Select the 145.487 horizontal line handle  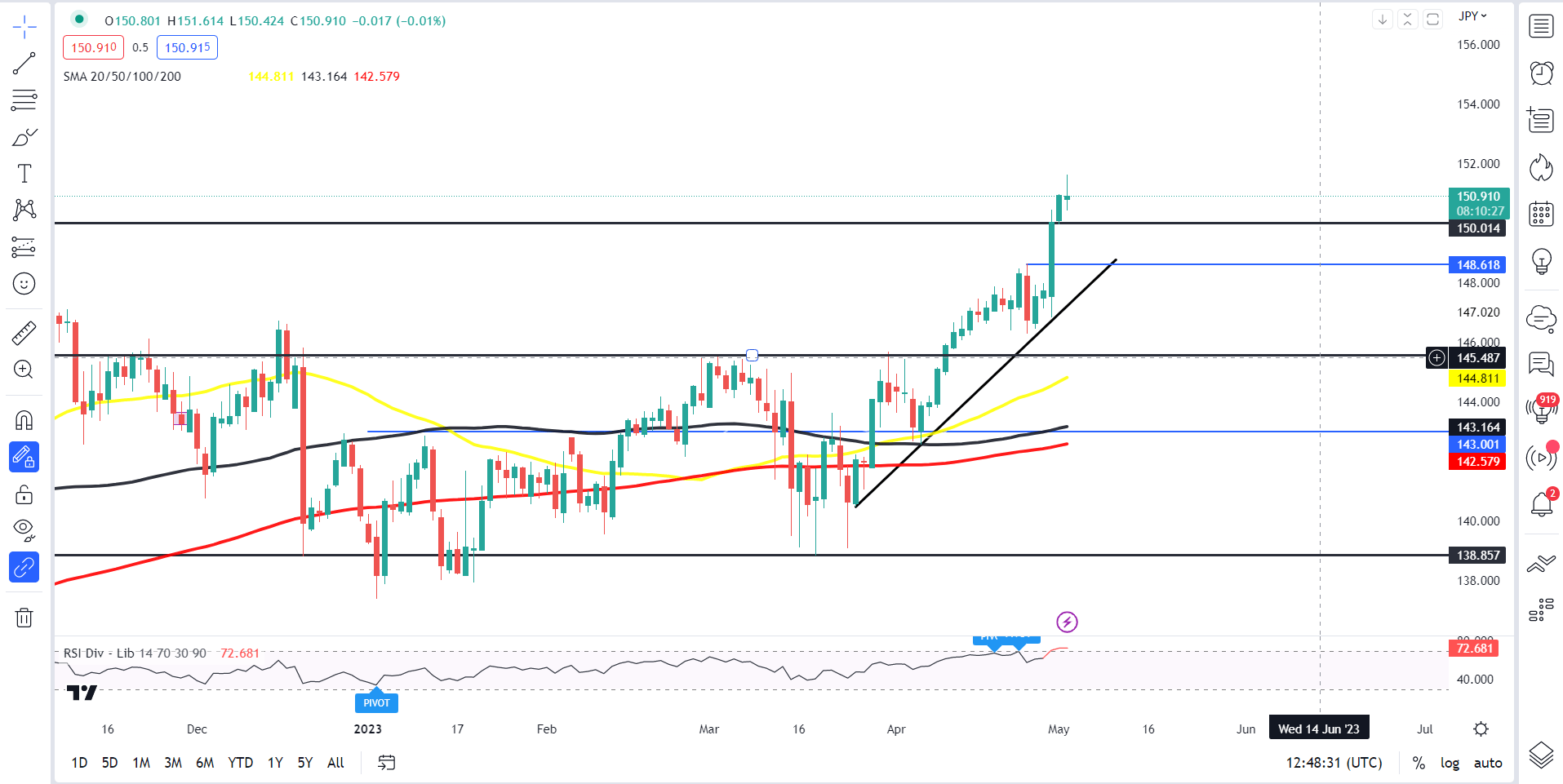[x=753, y=355]
